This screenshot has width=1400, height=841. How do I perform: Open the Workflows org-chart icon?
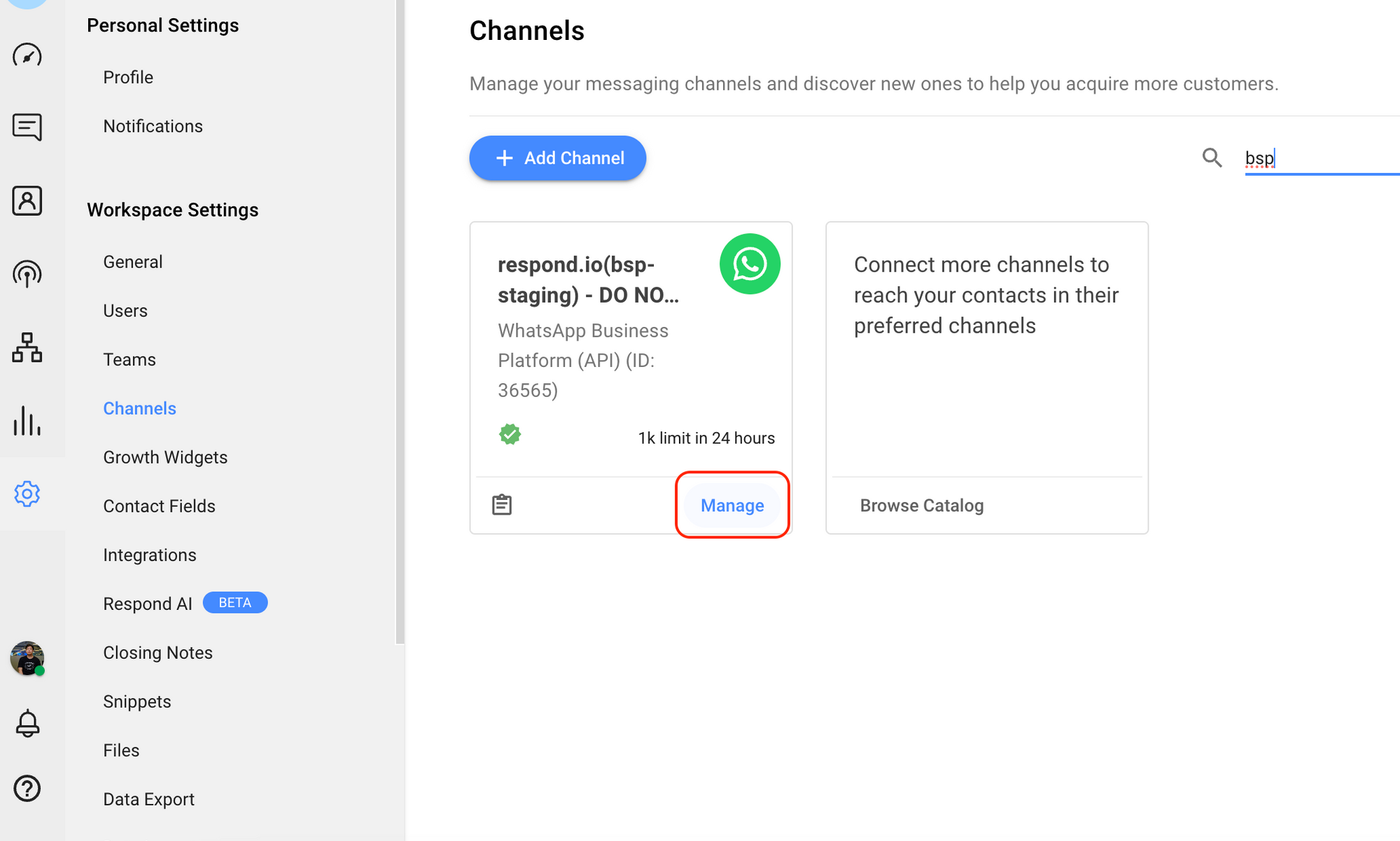[x=27, y=347]
